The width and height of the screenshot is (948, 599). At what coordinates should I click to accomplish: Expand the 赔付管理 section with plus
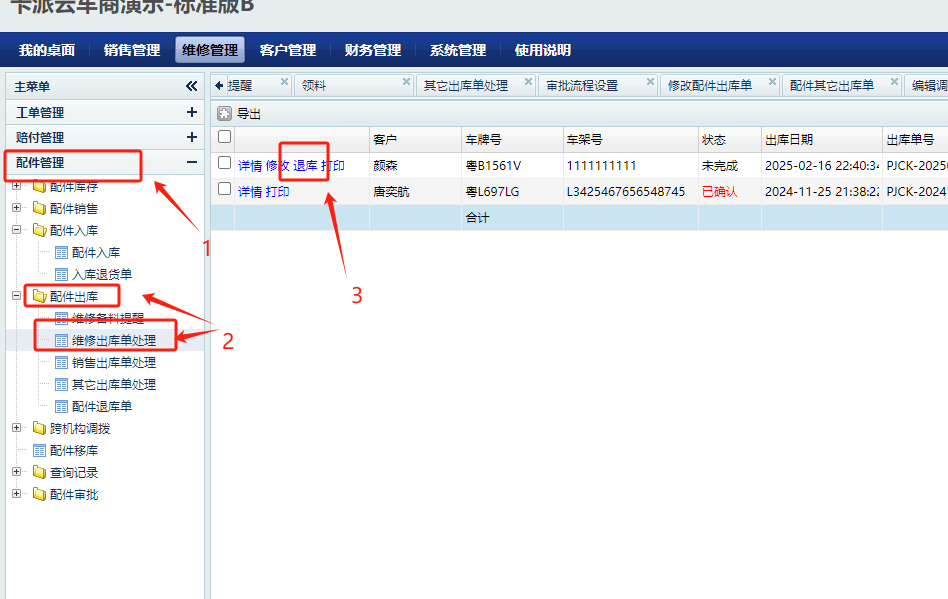coord(191,137)
